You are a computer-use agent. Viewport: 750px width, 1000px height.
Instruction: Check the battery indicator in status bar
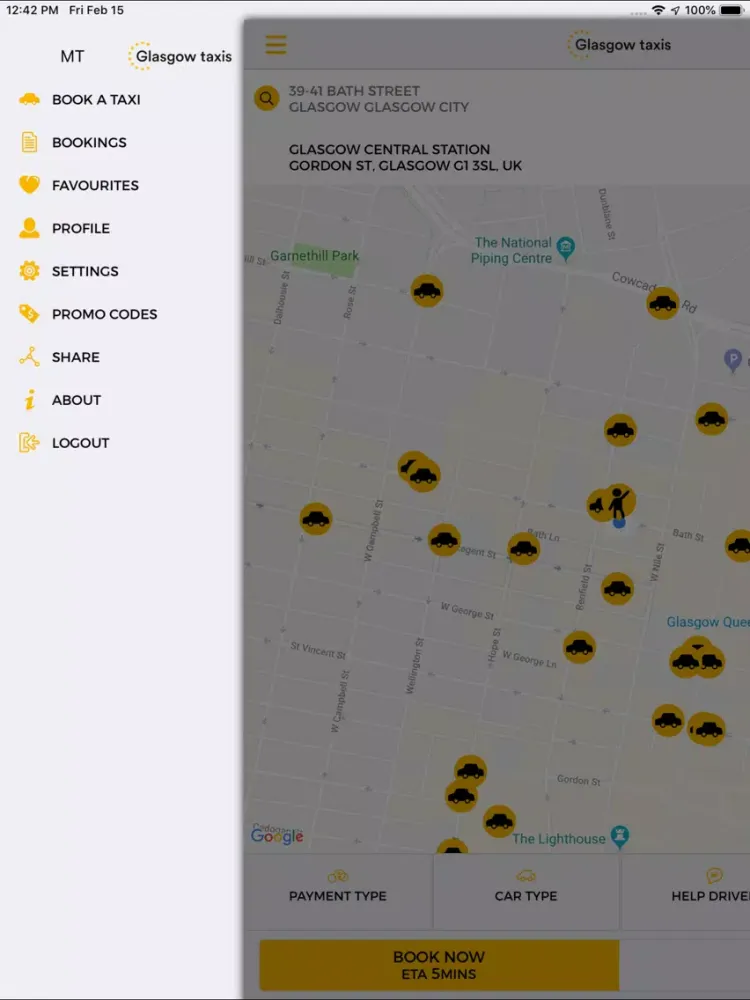tap(732, 10)
